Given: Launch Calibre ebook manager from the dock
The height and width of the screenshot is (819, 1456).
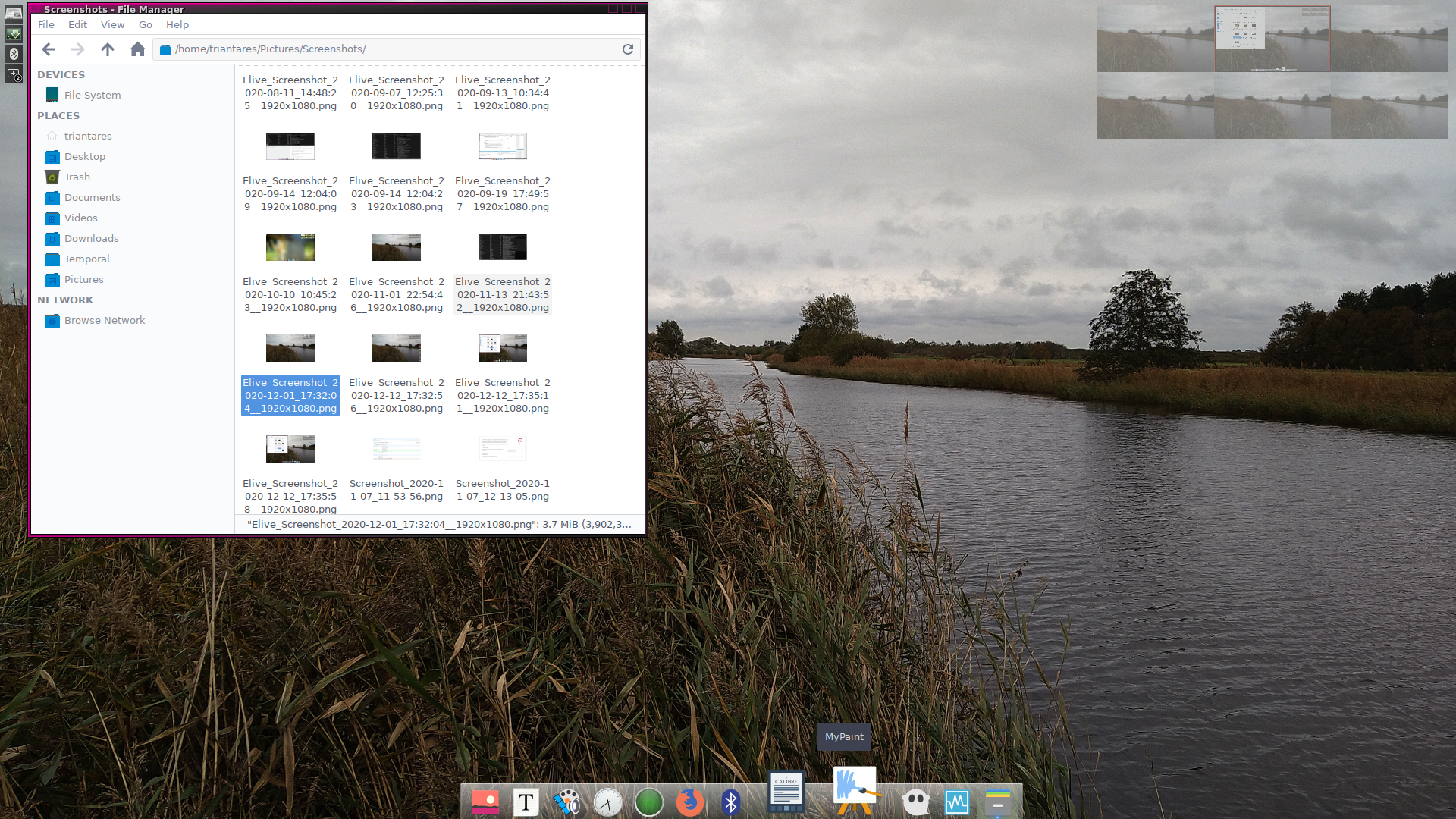Looking at the screenshot, I should point(786,791).
